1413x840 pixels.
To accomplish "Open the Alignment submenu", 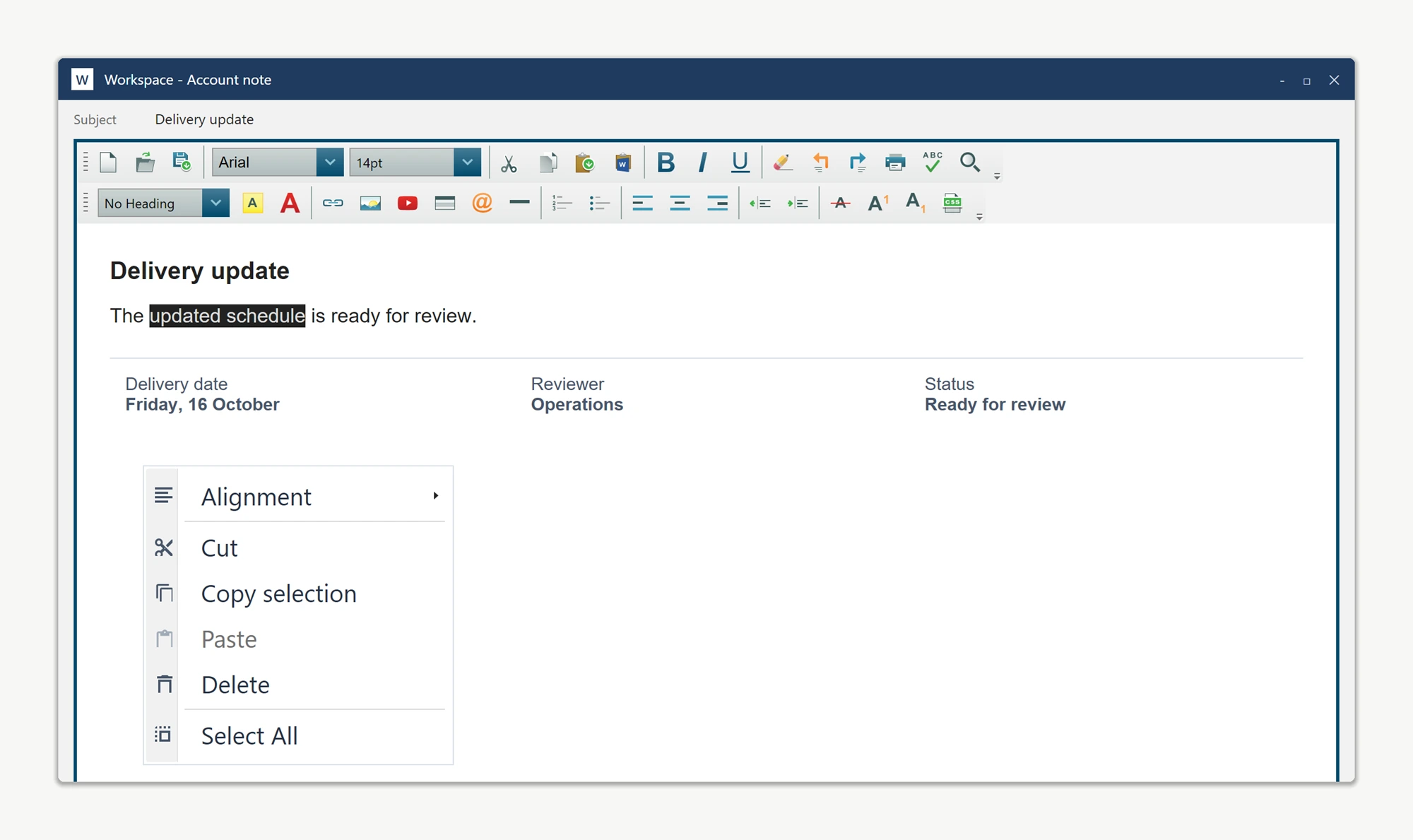I will pos(298,497).
